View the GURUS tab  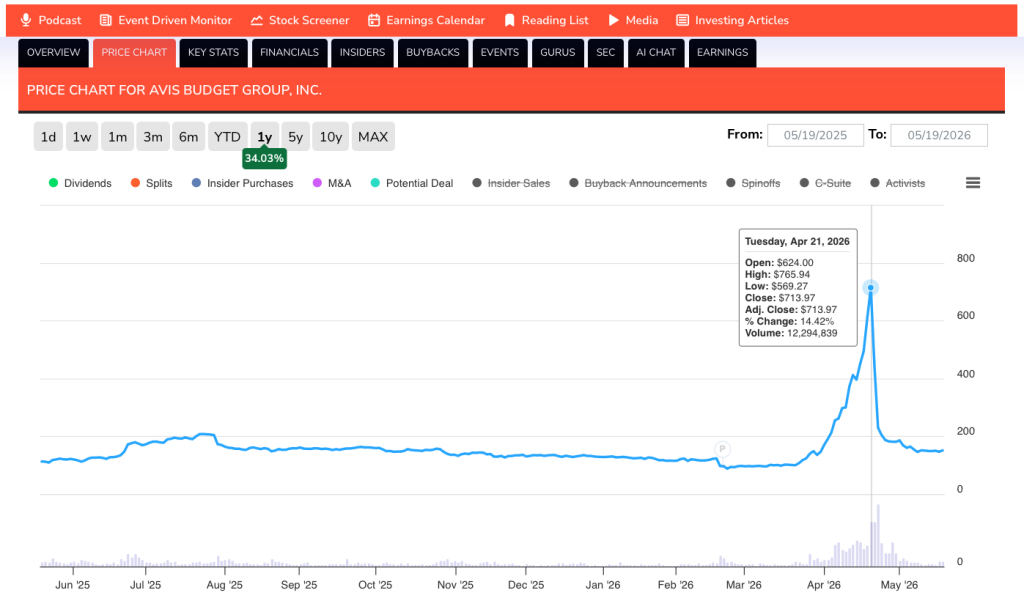click(x=558, y=52)
